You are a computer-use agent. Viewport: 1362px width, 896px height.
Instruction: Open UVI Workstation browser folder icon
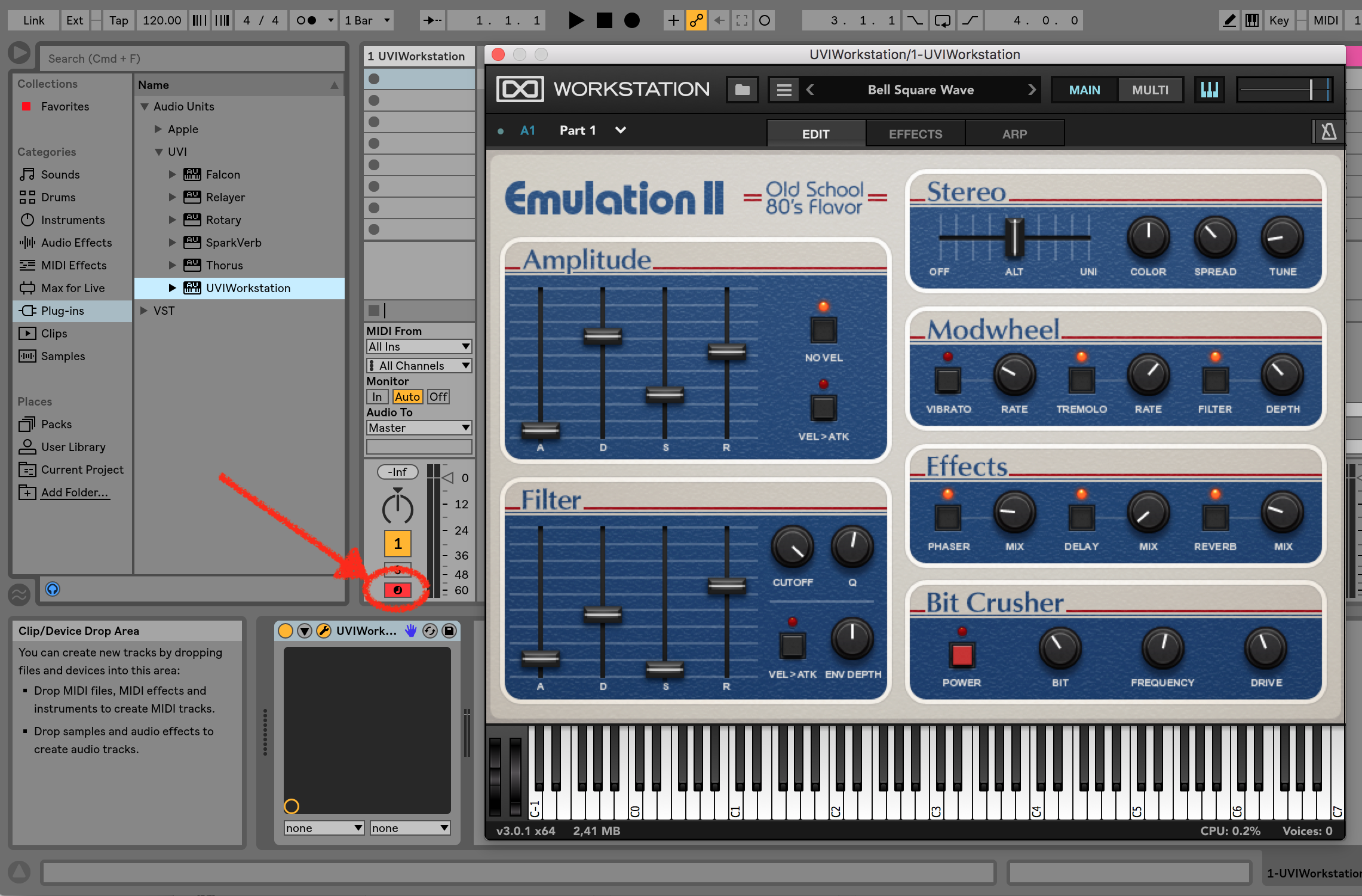743,90
